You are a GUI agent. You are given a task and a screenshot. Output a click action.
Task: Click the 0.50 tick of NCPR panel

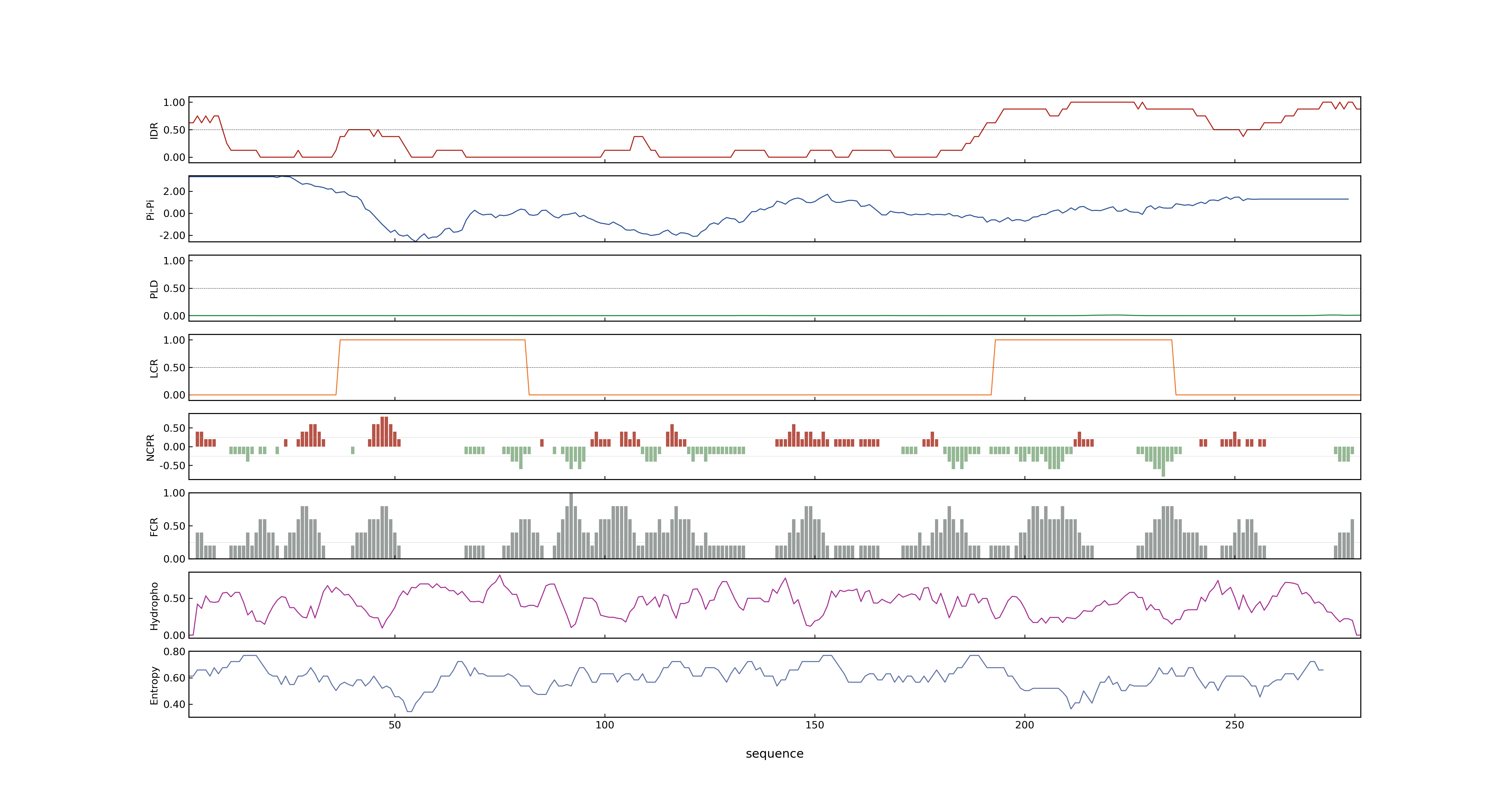pos(174,428)
